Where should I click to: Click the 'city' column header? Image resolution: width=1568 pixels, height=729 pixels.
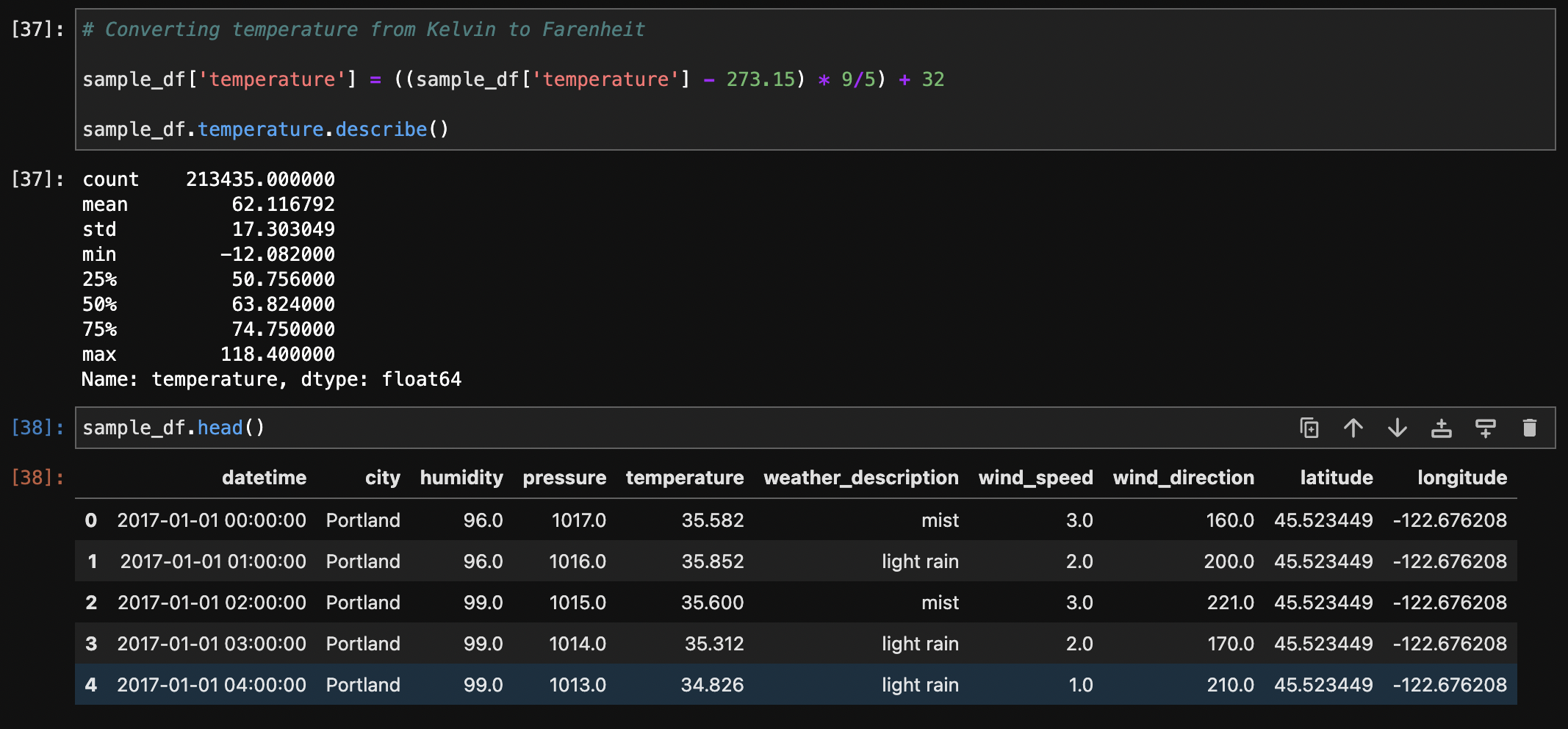point(383,478)
